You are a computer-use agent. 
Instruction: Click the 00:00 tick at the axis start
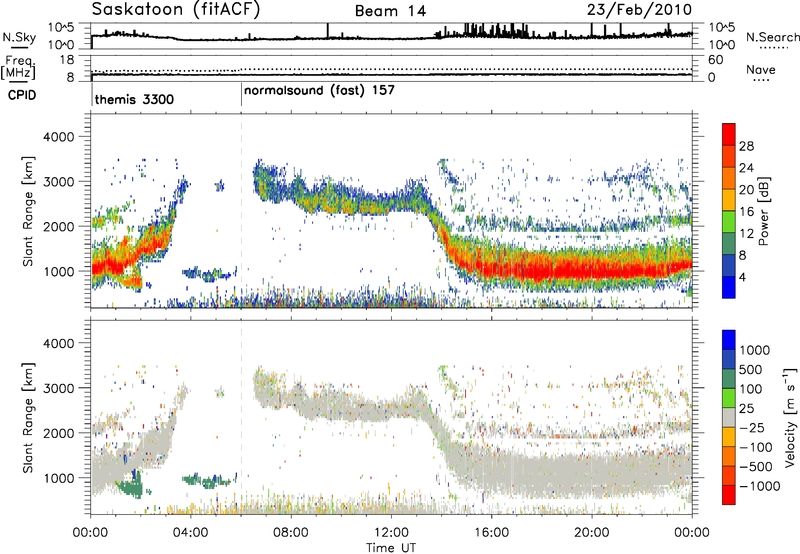point(90,533)
